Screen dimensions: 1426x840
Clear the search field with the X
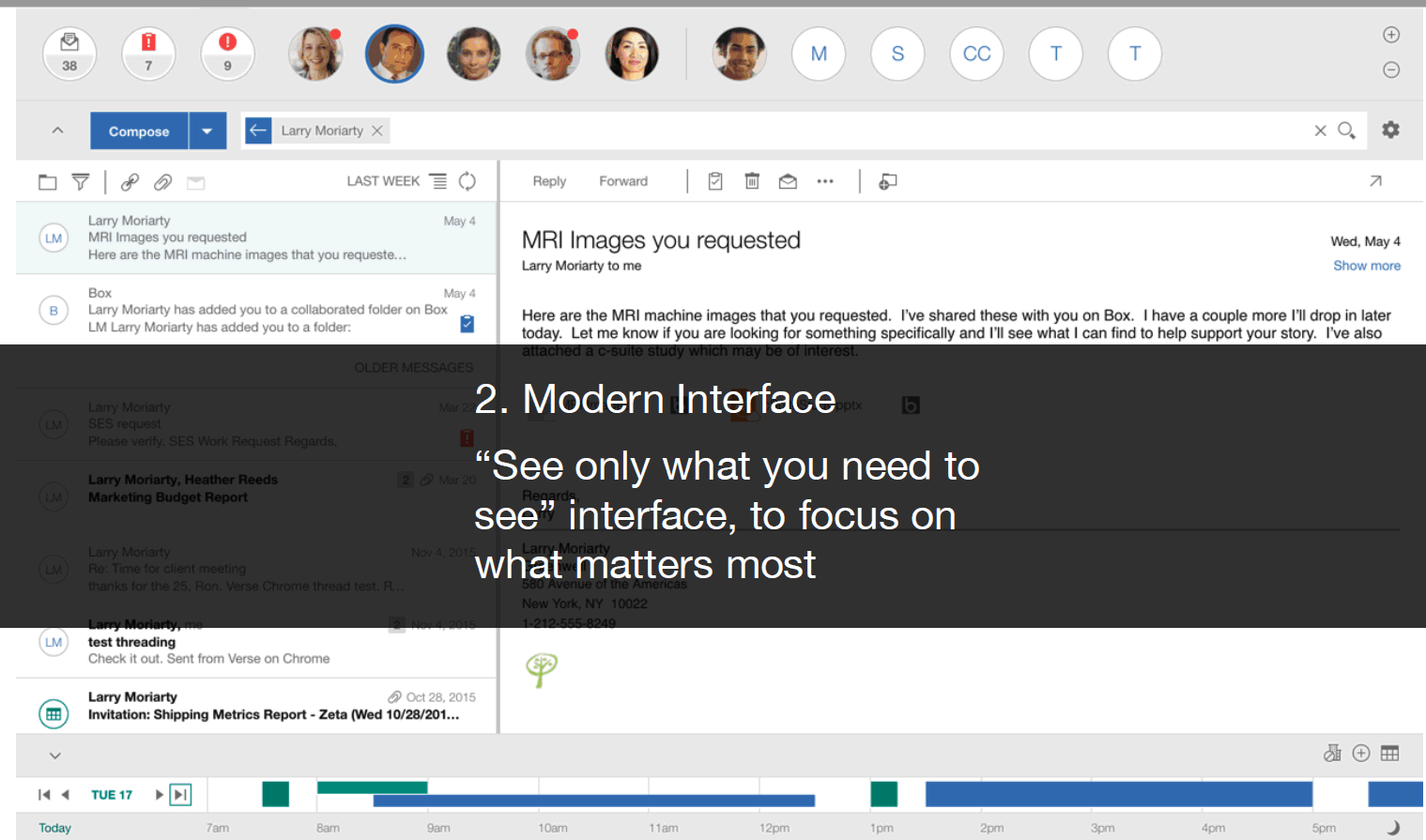pyautogui.click(x=1320, y=130)
